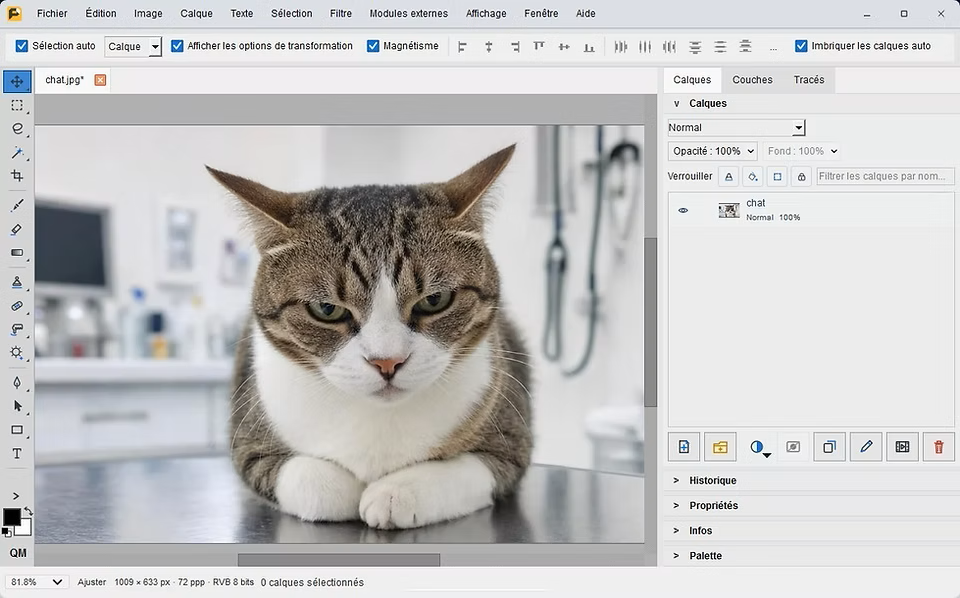Uncheck Afficher les options de transformation

(177, 46)
